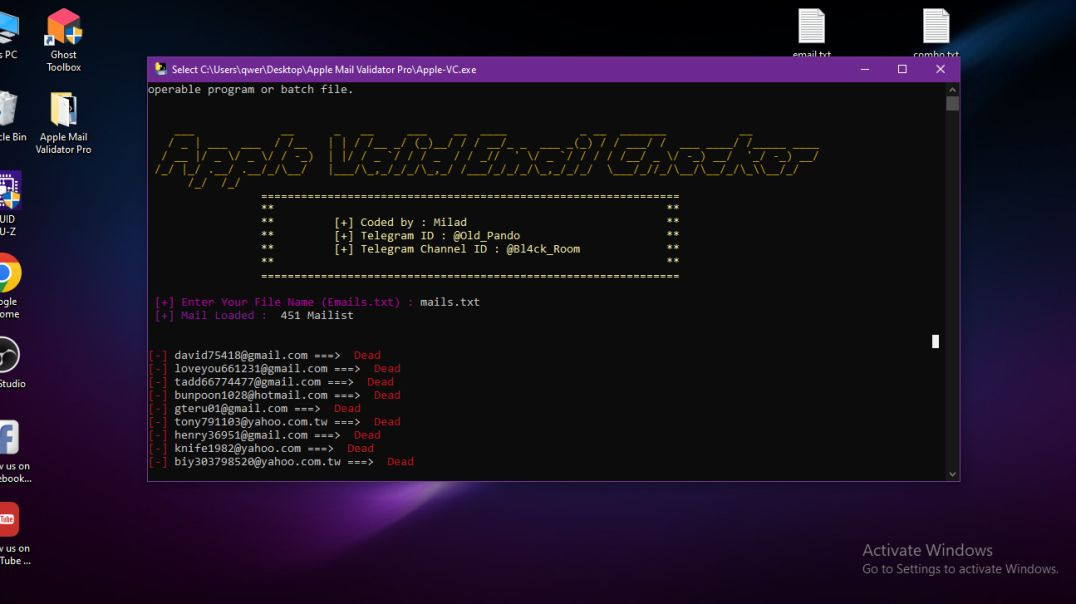Click the Coded by : Milad text
The width and height of the screenshot is (1076, 604).
pos(401,222)
